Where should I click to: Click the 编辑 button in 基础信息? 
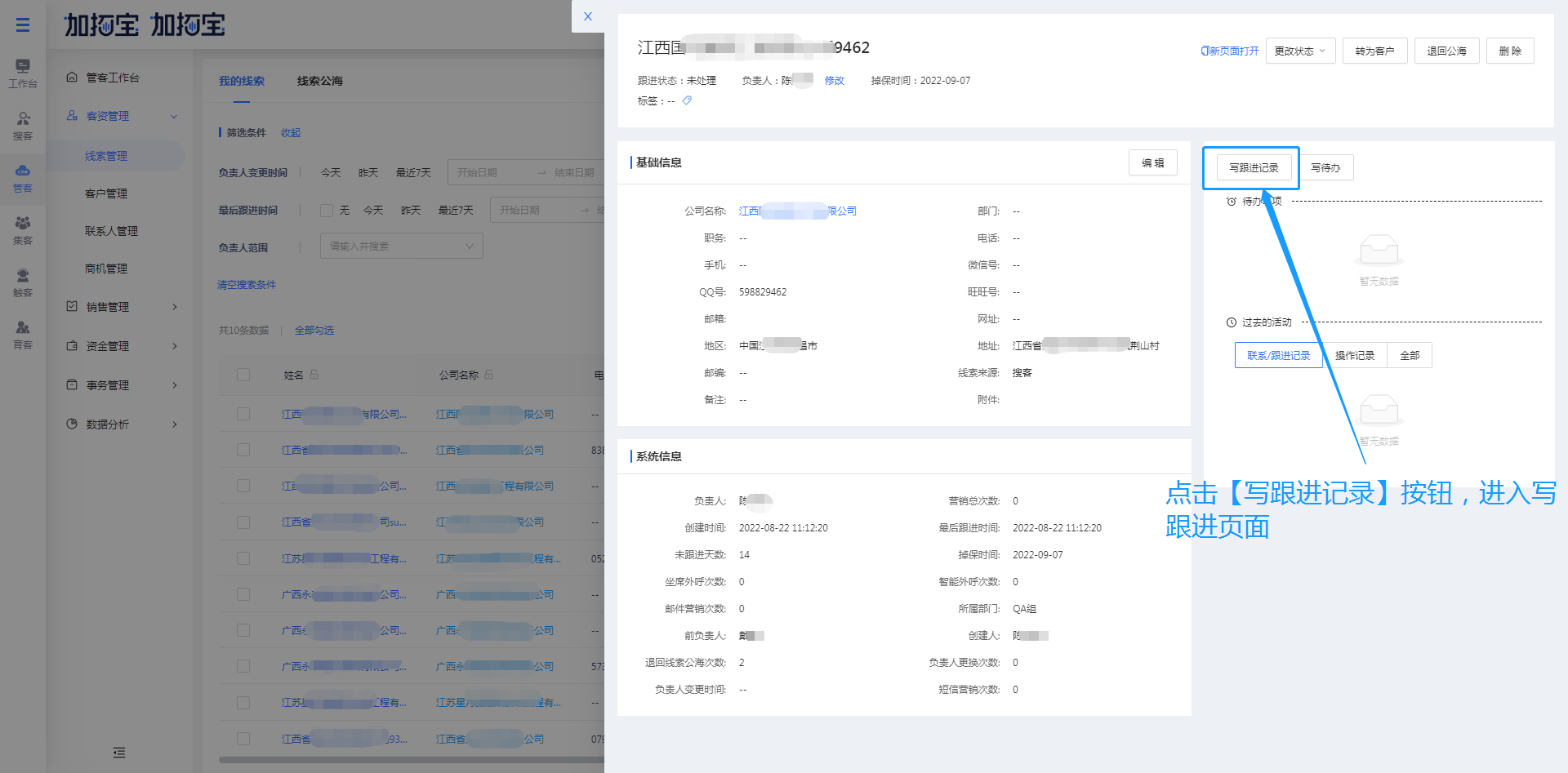1153,162
